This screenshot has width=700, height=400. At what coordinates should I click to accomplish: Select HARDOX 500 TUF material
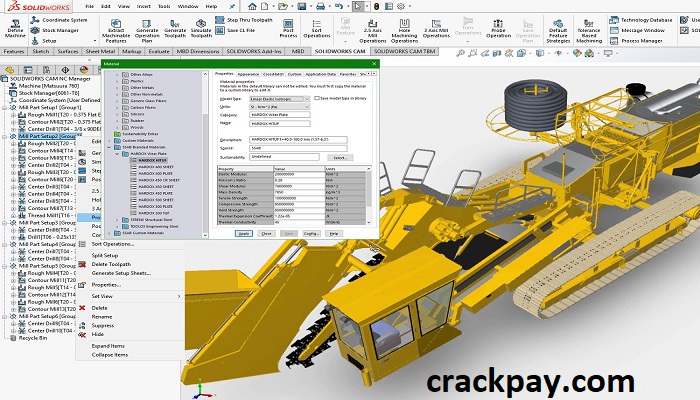coord(154,213)
